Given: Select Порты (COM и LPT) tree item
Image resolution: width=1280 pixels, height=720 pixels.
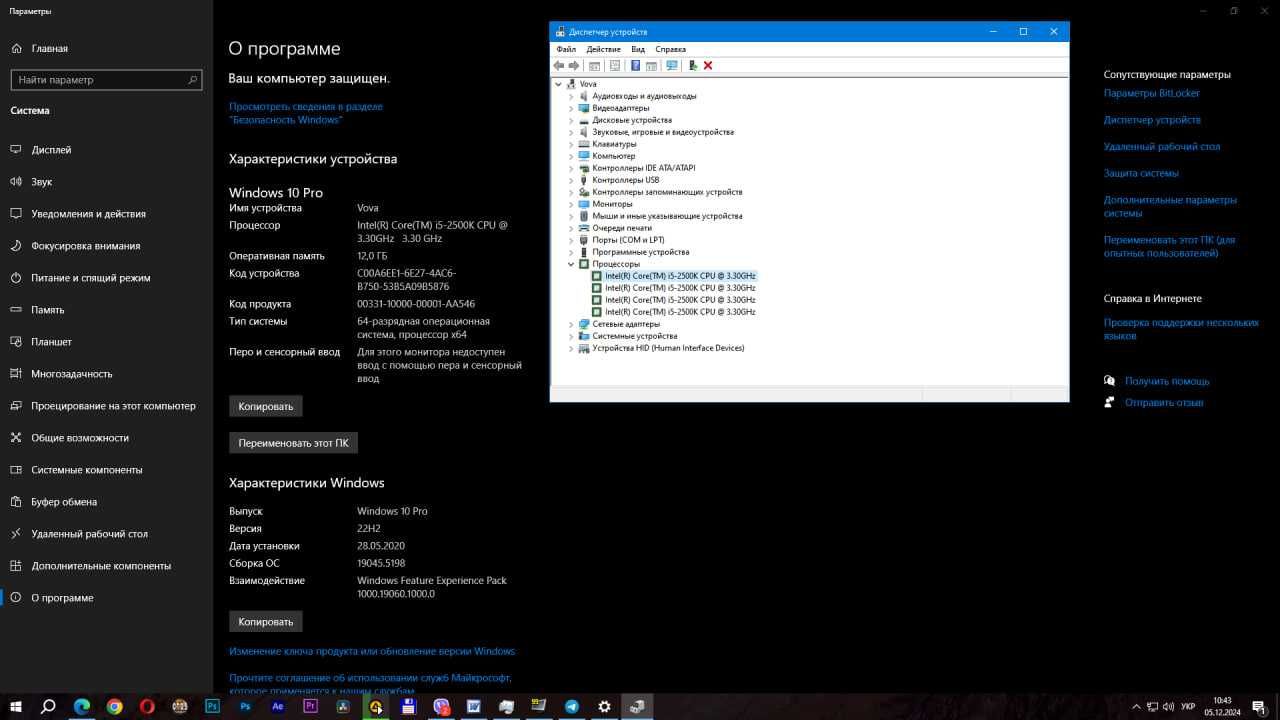Looking at the screenshot, I should (x=628, y=240).
